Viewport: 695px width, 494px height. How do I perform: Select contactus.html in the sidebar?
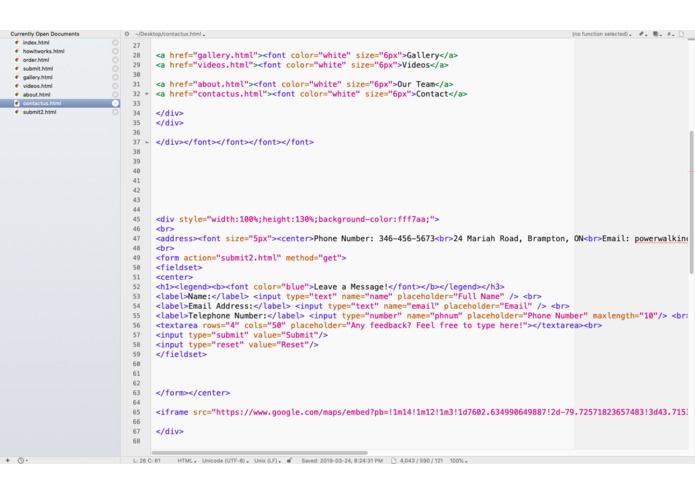click(42, 103)
